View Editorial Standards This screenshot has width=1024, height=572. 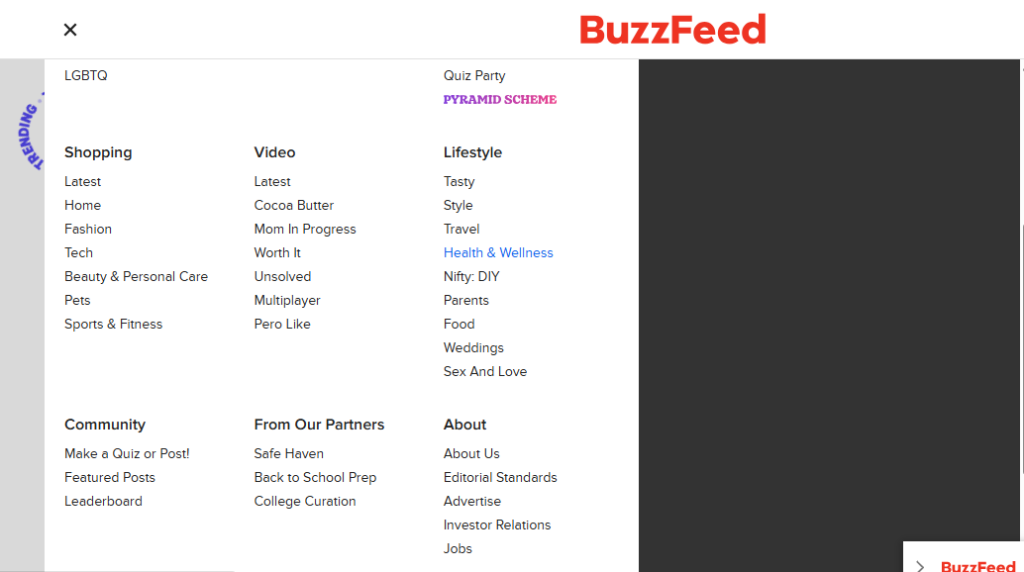click(500, 478)
